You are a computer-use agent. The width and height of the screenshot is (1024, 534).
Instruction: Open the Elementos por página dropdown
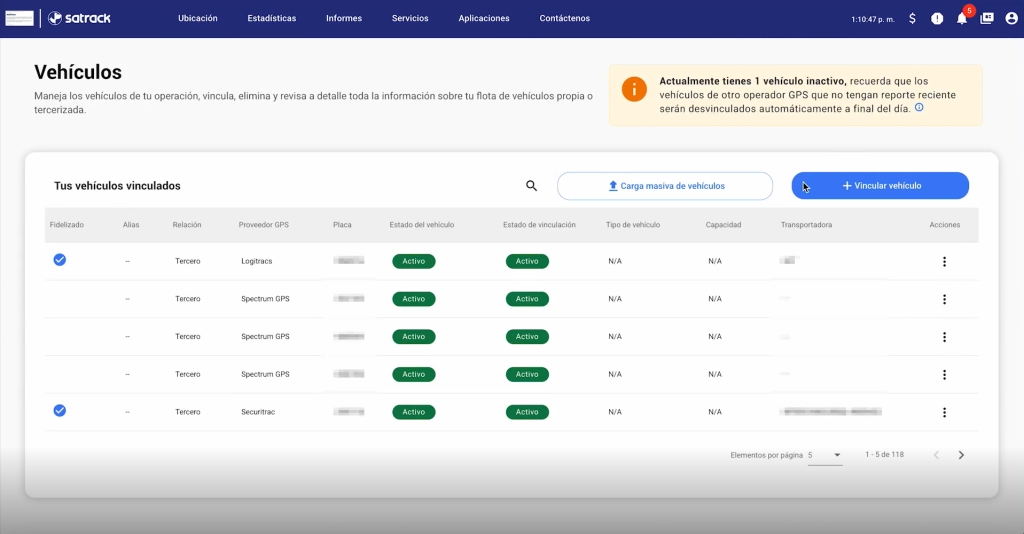tap(825, 456)
